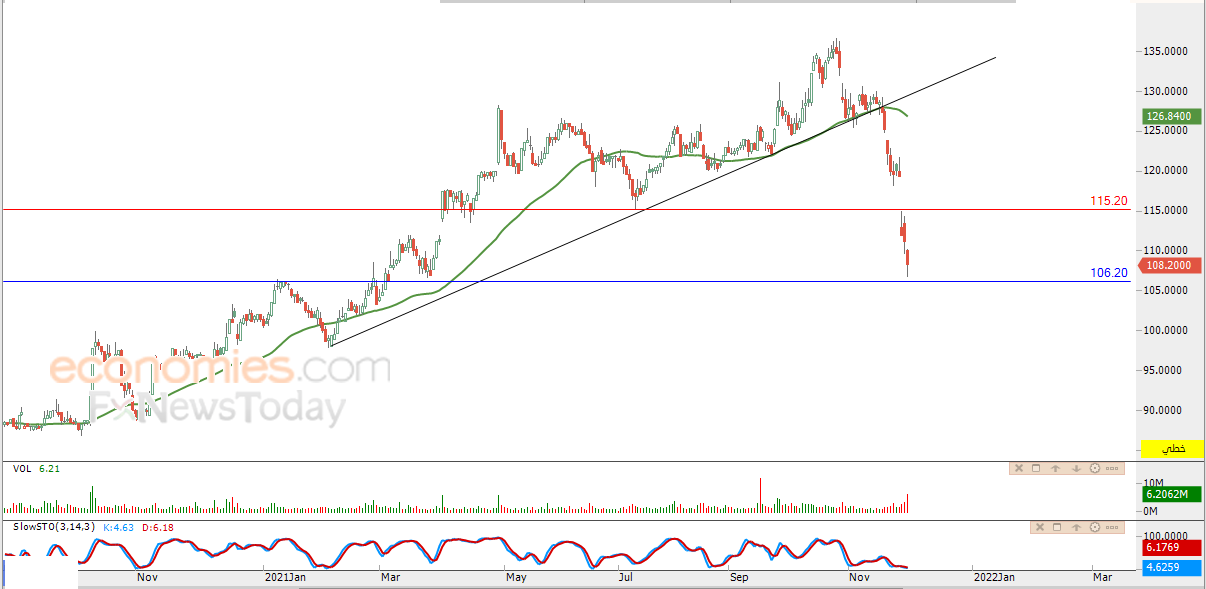The image size is (1206, 589).
Task: Maximize the SlowSTO indicator panel
Action: point(1057,527)
